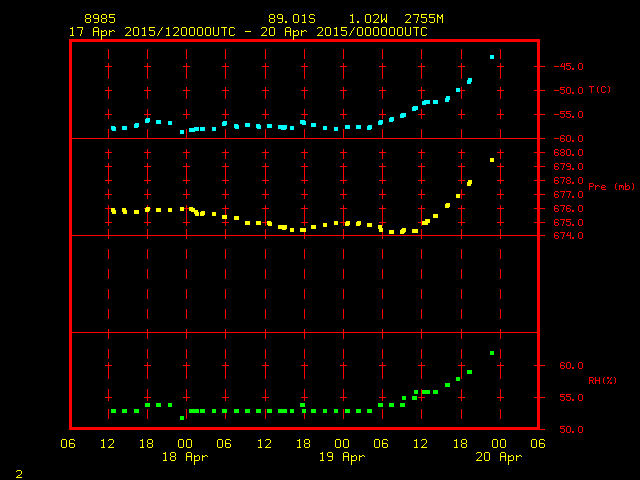Click start date 17 Apr 2015/120000UTC
The width and height of the screenshot is (640, 480).
tap(152, 32)
